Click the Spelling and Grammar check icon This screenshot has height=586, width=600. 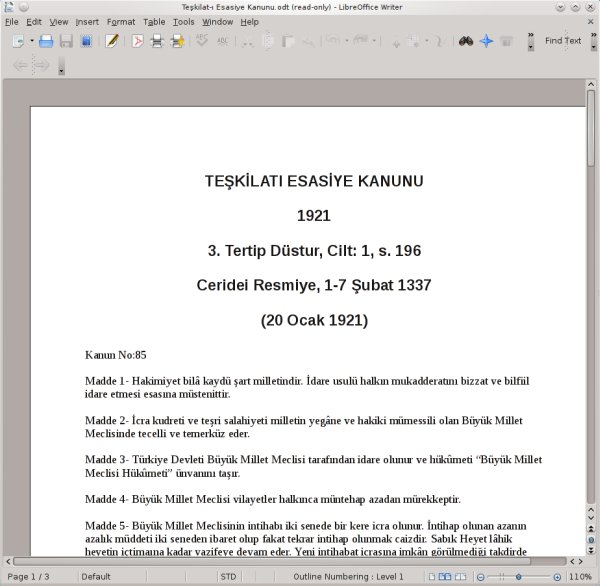[202, 41]
